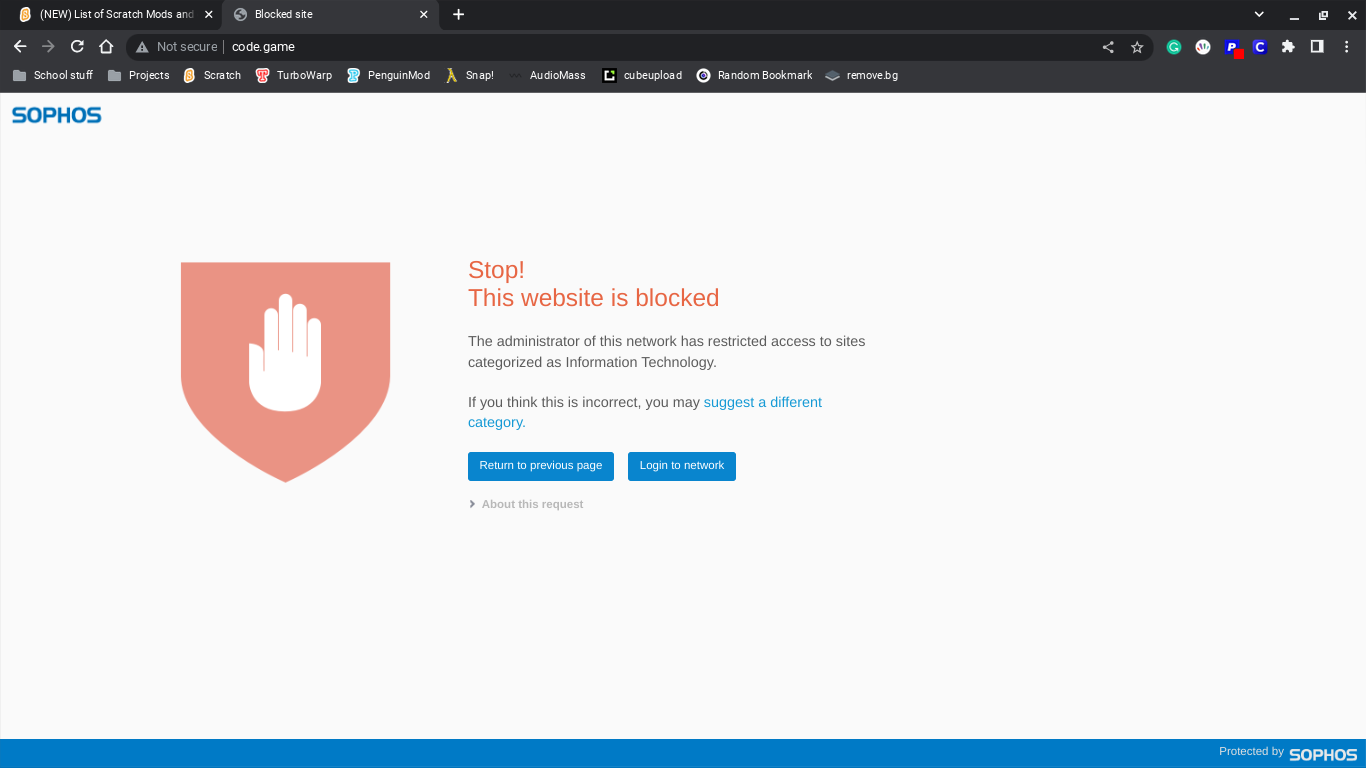Open the PenguinMod bookmark
This screenshot has width=1366, height=768.
click(388, 75)
